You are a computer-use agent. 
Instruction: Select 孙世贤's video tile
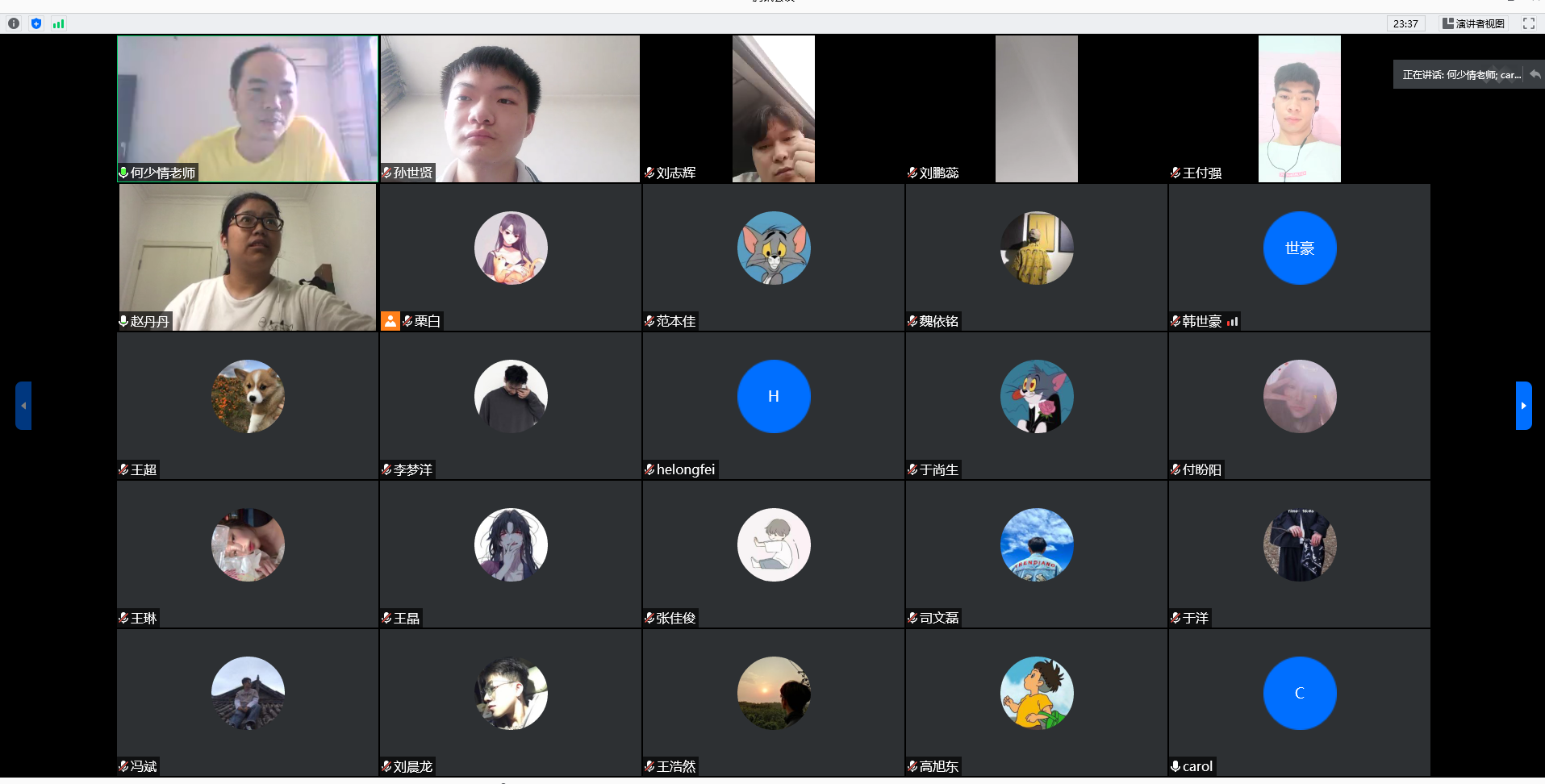tap(510, 108)
